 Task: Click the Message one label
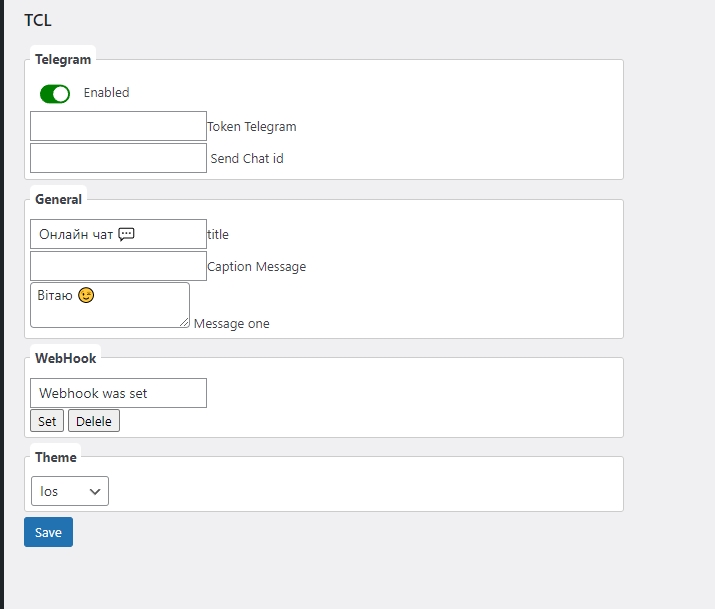232,323
